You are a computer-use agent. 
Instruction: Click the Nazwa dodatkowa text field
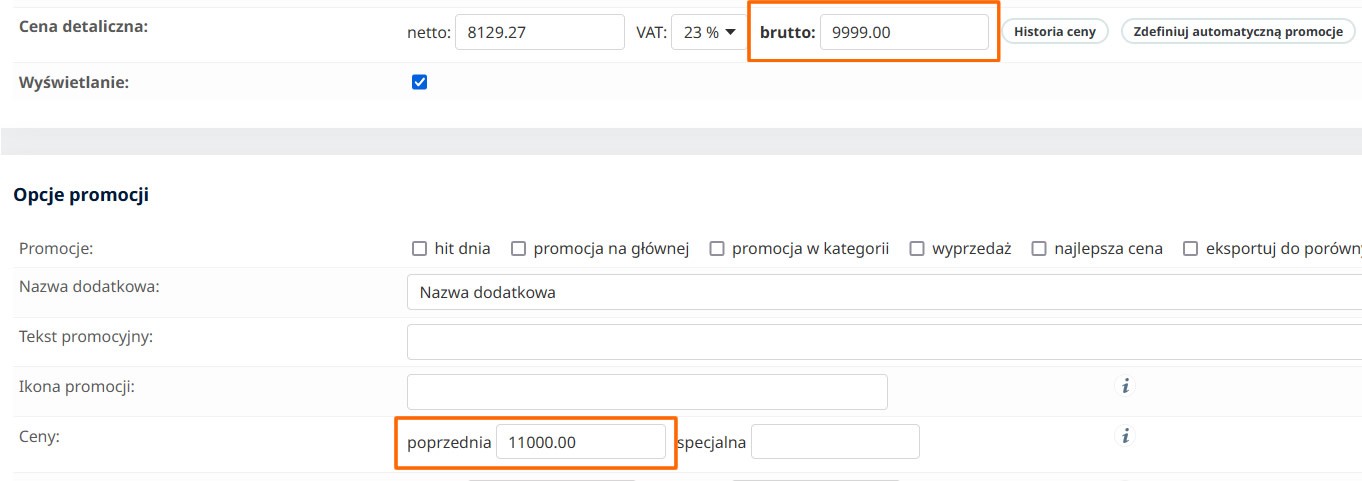pos(880,293)
